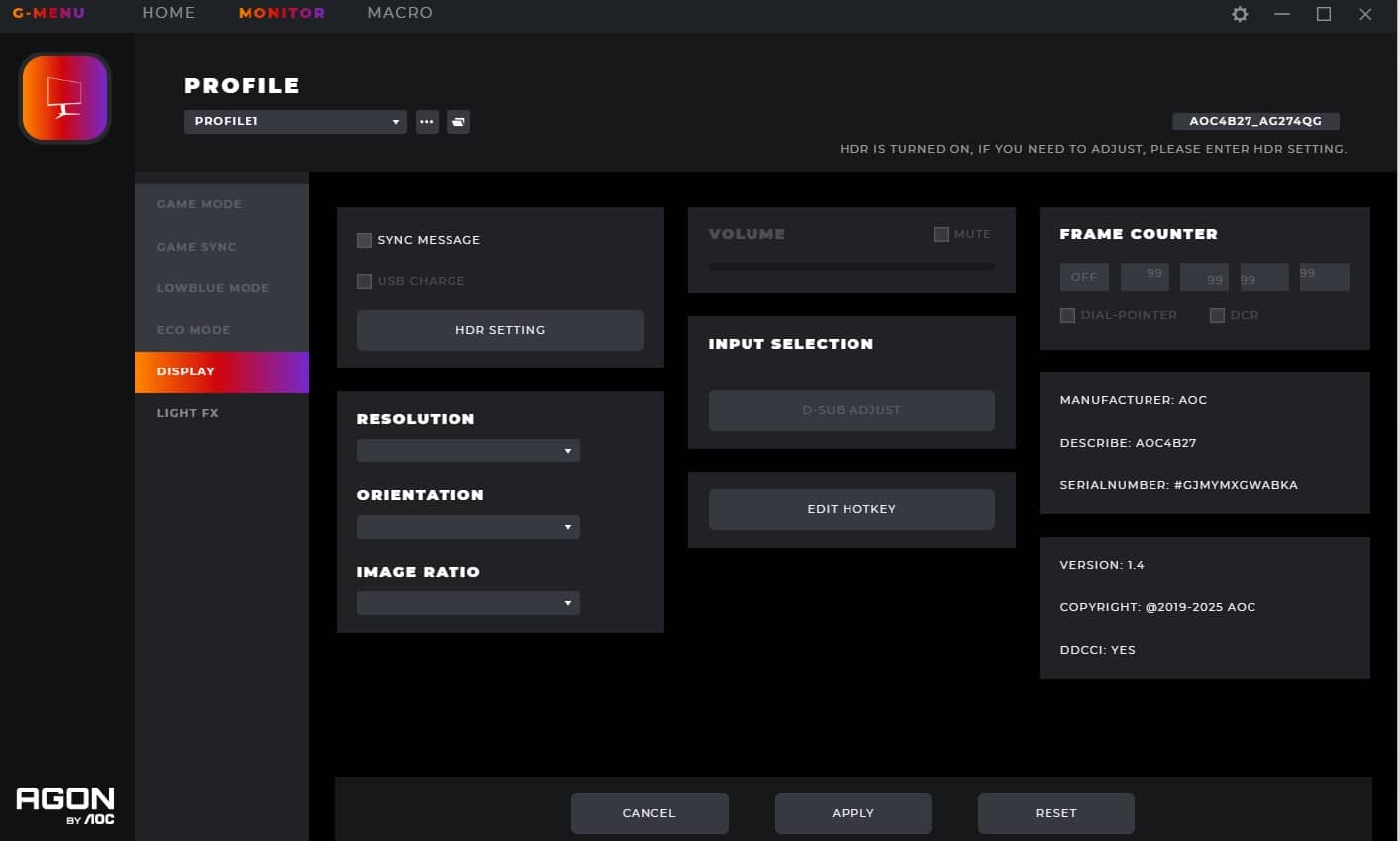1400x841 pixels.
Task: Select Display in the sidebar
Action: click(222, 371)
